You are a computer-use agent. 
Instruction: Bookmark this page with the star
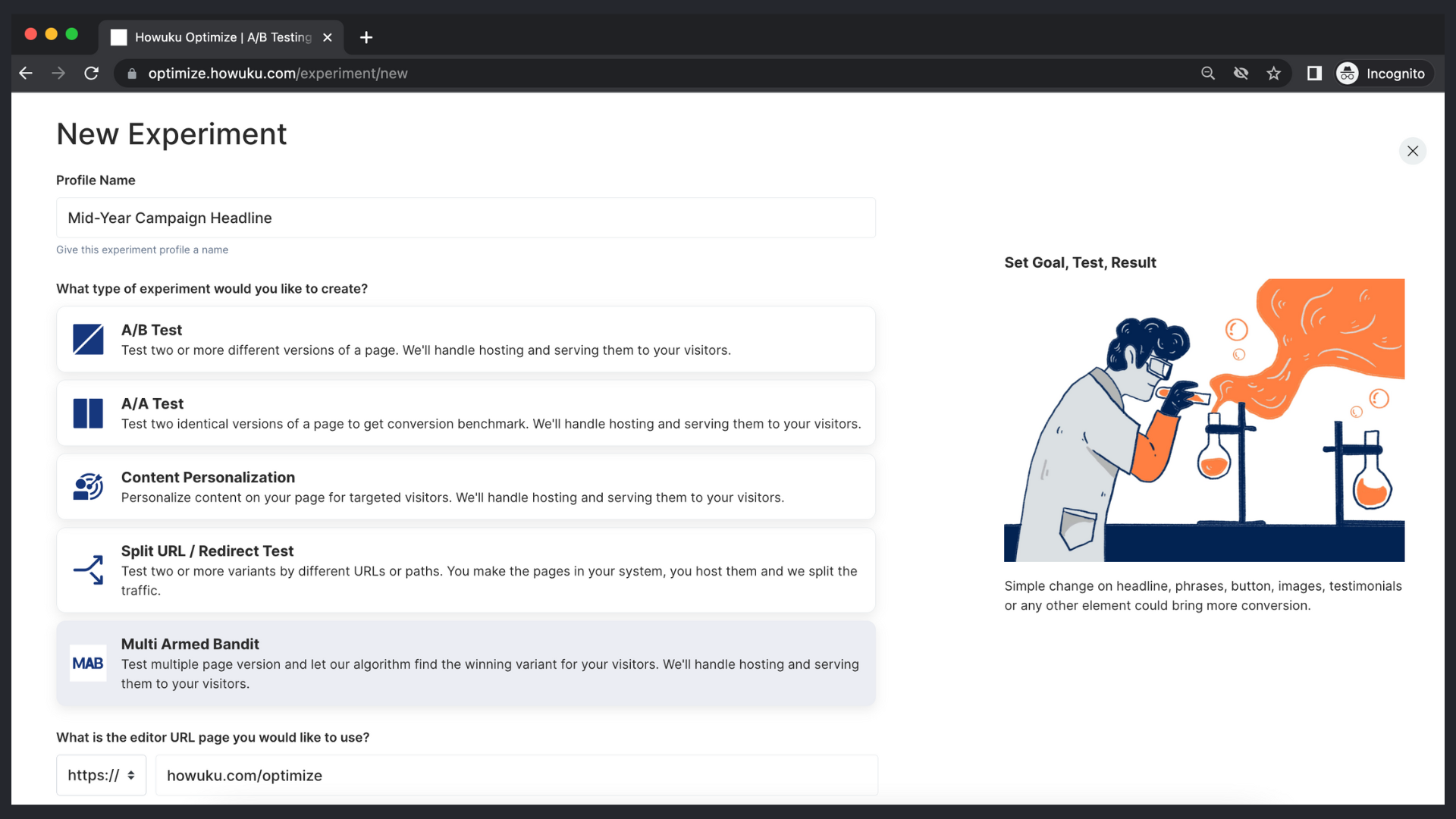pos(1273,74)
